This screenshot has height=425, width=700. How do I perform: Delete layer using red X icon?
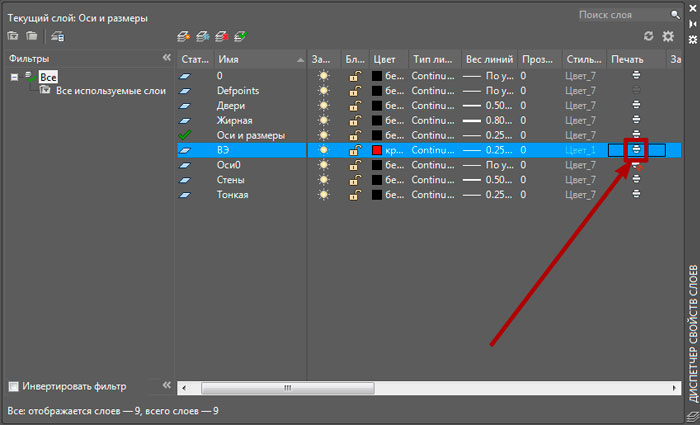(222, 36)
